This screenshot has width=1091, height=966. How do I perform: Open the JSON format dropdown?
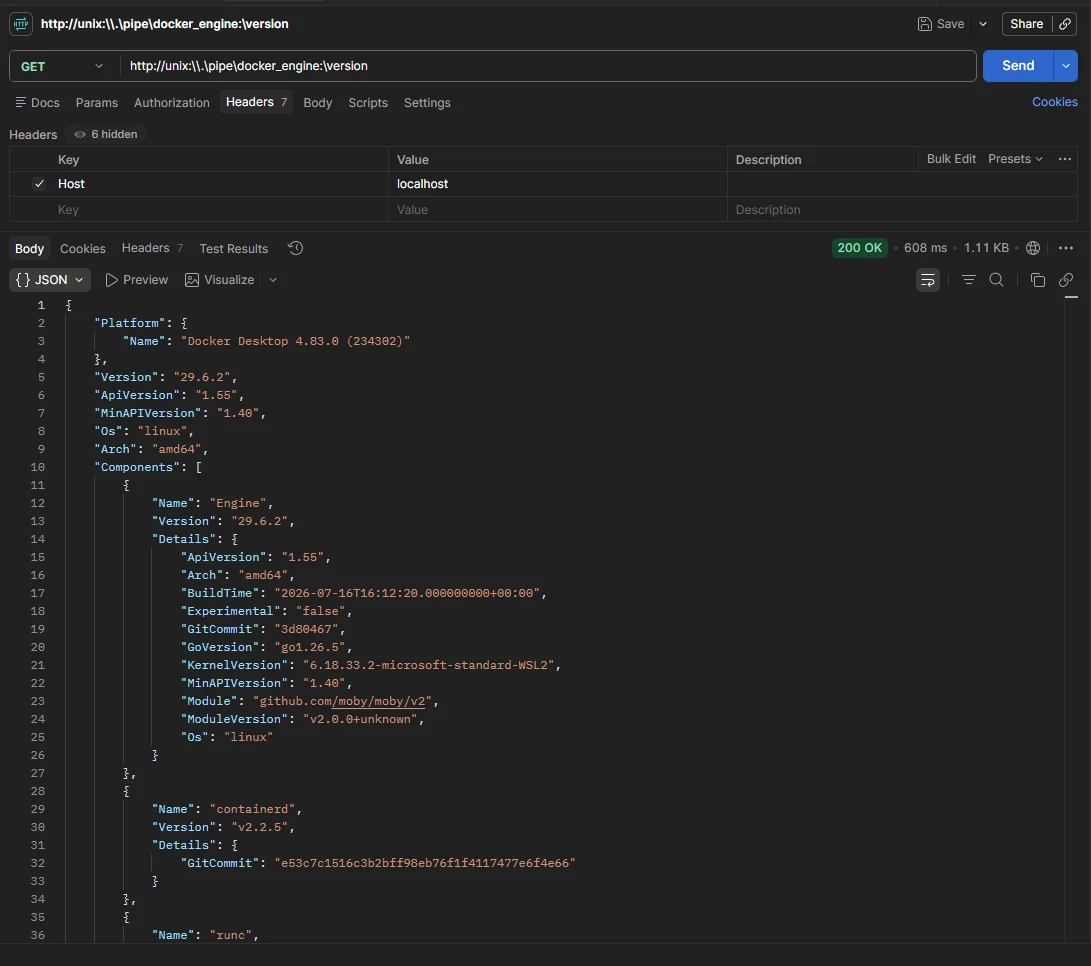pyautogui.click(x=49, y=280)
